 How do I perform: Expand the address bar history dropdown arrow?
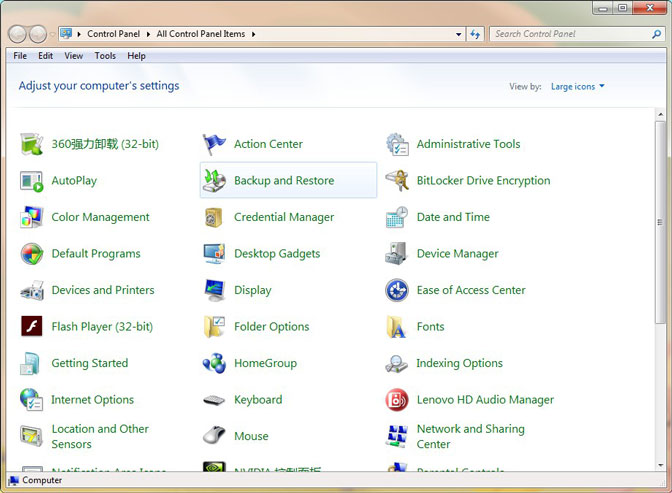(459, 34)
